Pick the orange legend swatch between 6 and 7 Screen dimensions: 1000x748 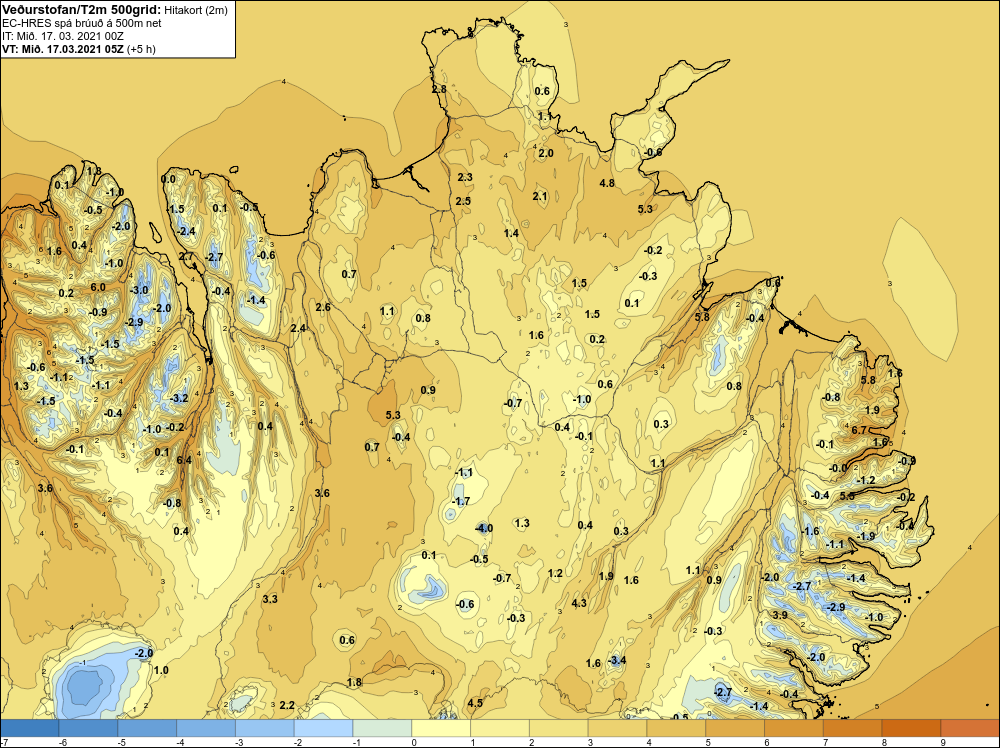coord(793,728)
